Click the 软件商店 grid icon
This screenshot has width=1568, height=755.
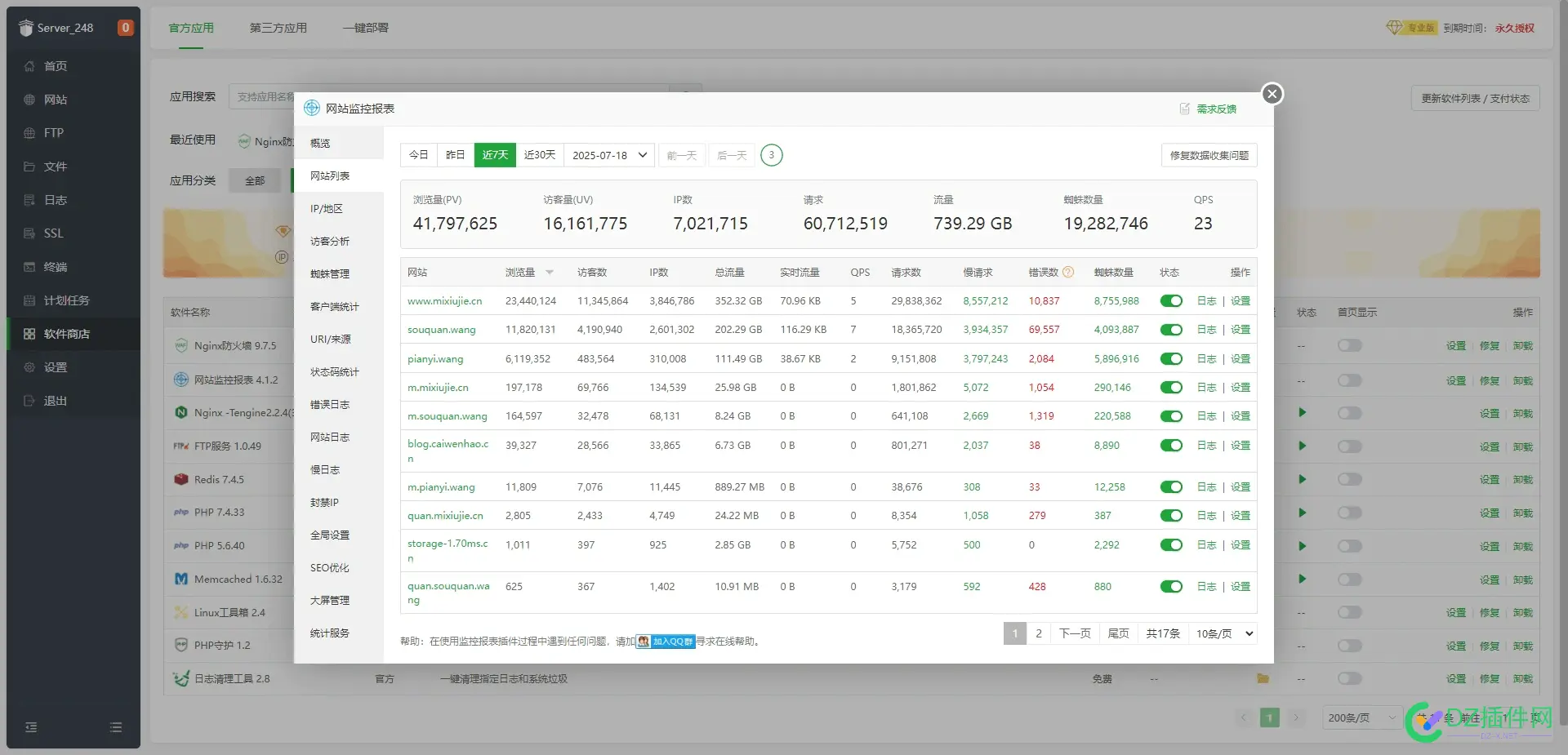click(29, 334)
